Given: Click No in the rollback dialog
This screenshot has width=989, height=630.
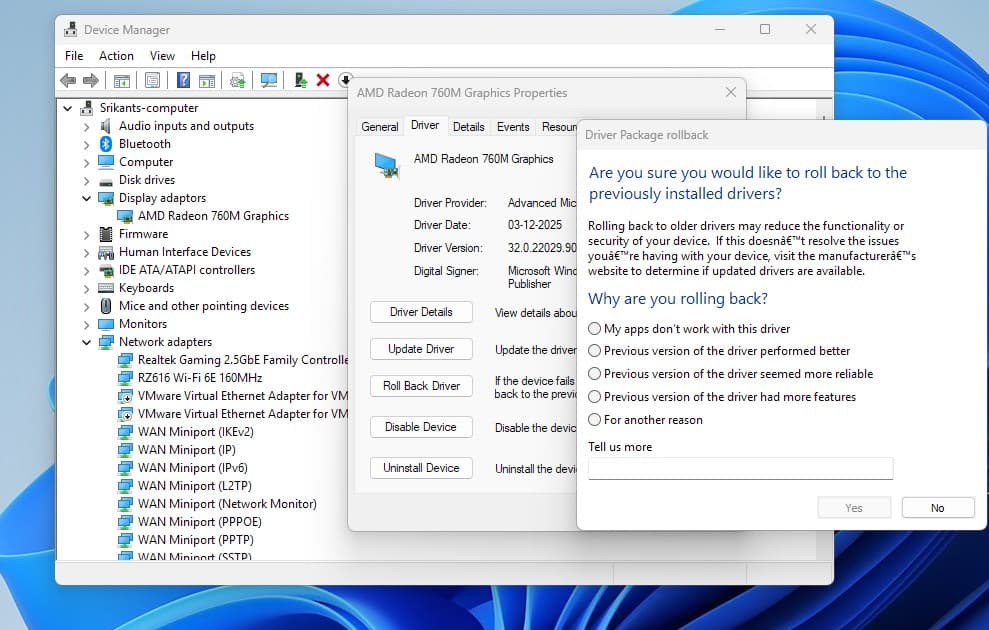Looking at the screenshot, I should (938, 508).
